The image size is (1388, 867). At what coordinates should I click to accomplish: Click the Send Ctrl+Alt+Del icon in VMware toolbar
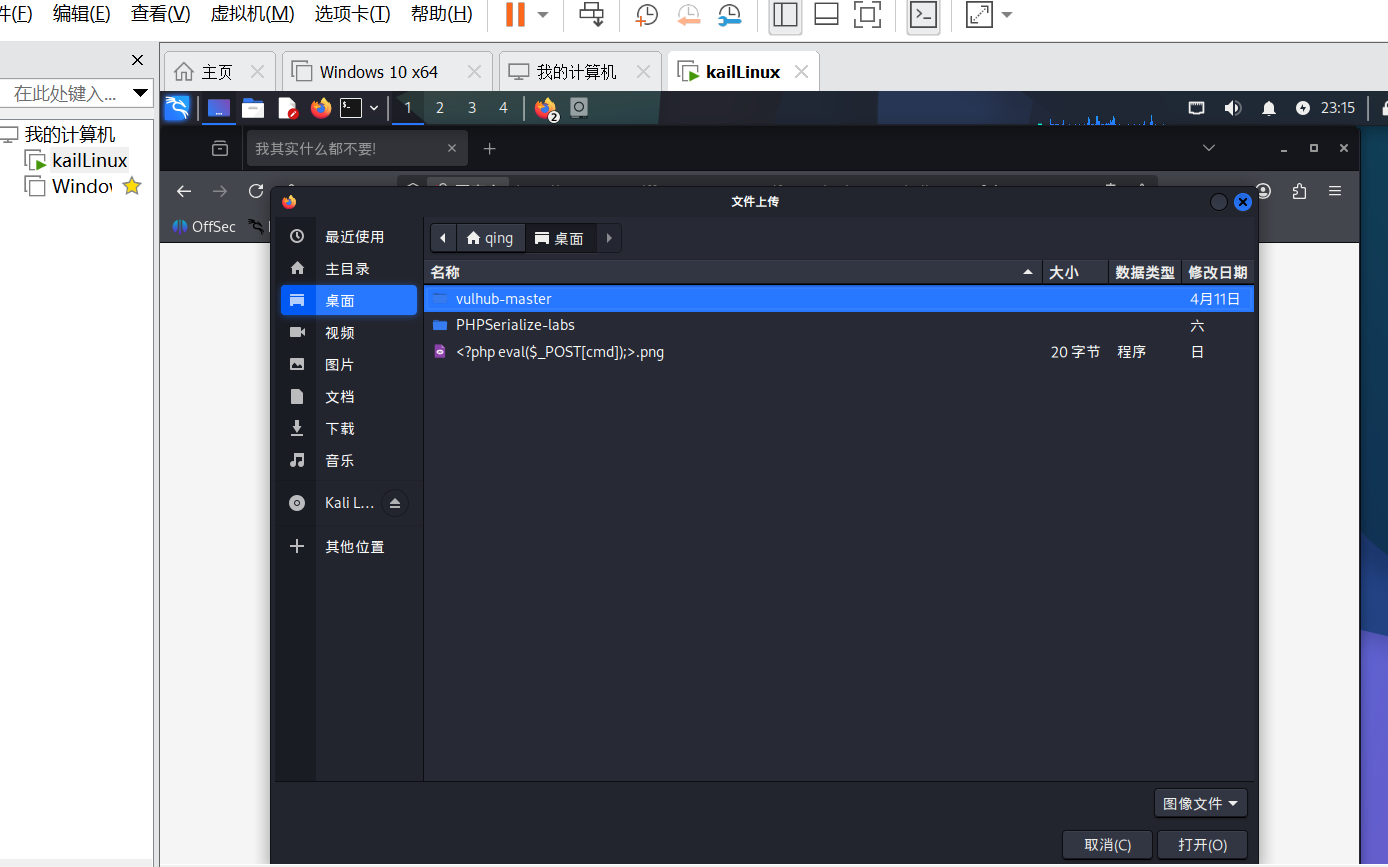(592, 14)
